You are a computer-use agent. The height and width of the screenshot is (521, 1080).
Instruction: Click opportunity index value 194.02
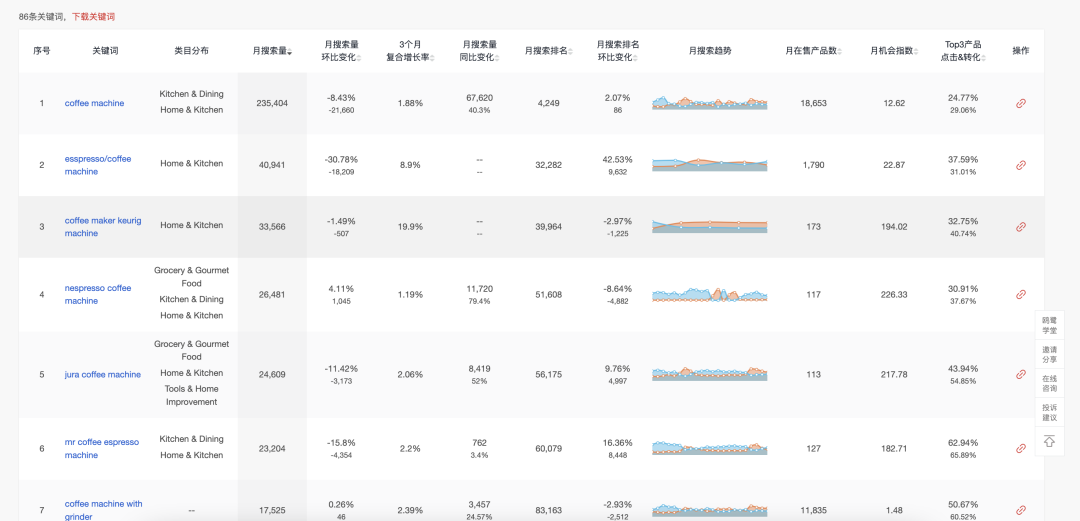coord(894,227)
